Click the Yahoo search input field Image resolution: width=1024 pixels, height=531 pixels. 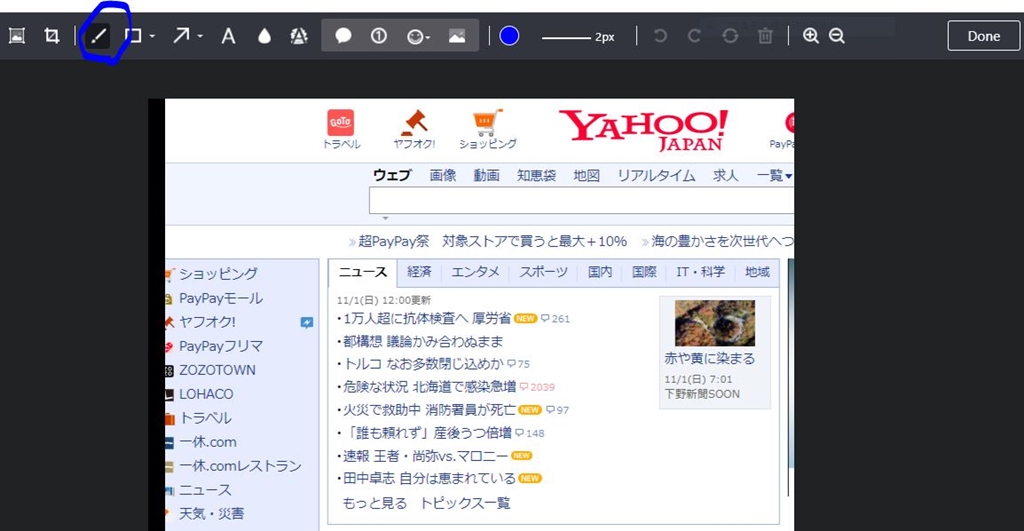pyautogui.click(x=581, y=201)
